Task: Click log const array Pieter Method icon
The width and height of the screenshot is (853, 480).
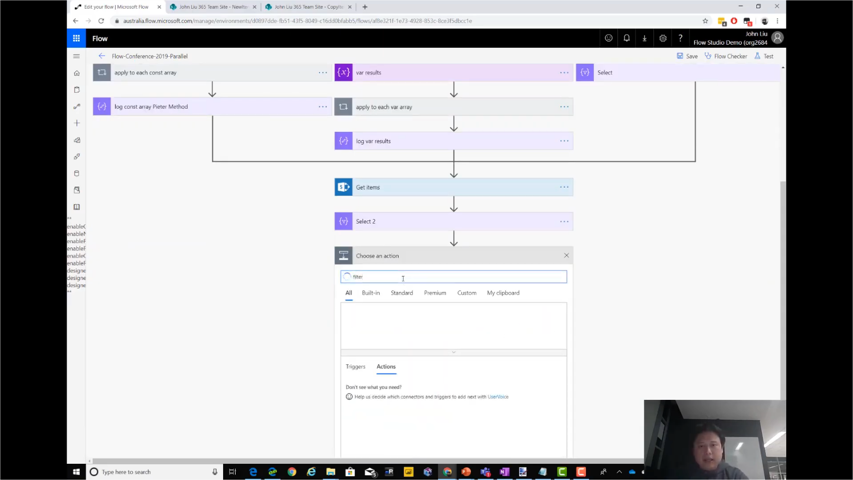Action: 102,107
